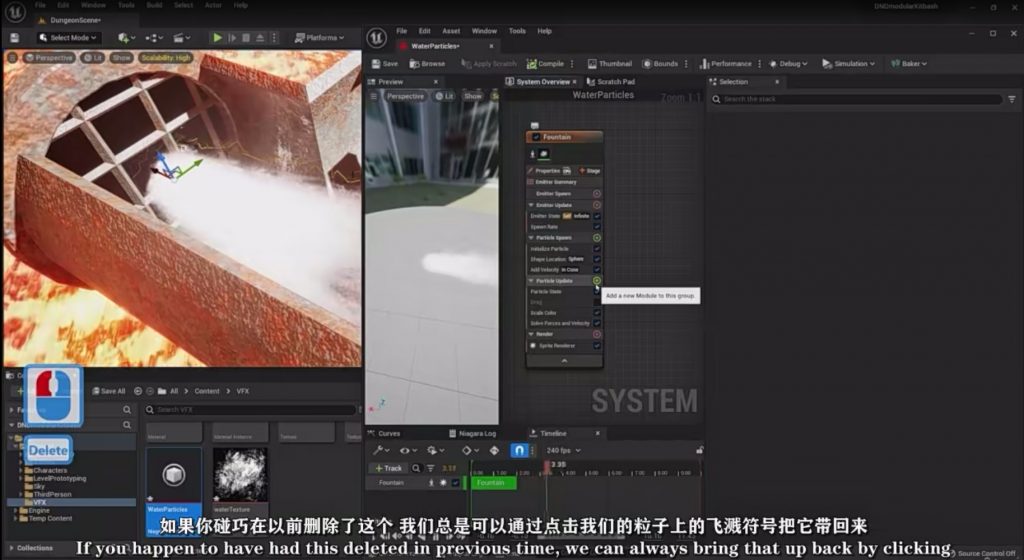Open the timeline track filter icon
This screenshot has width=1024, height=560.
[x=431, y=468]
